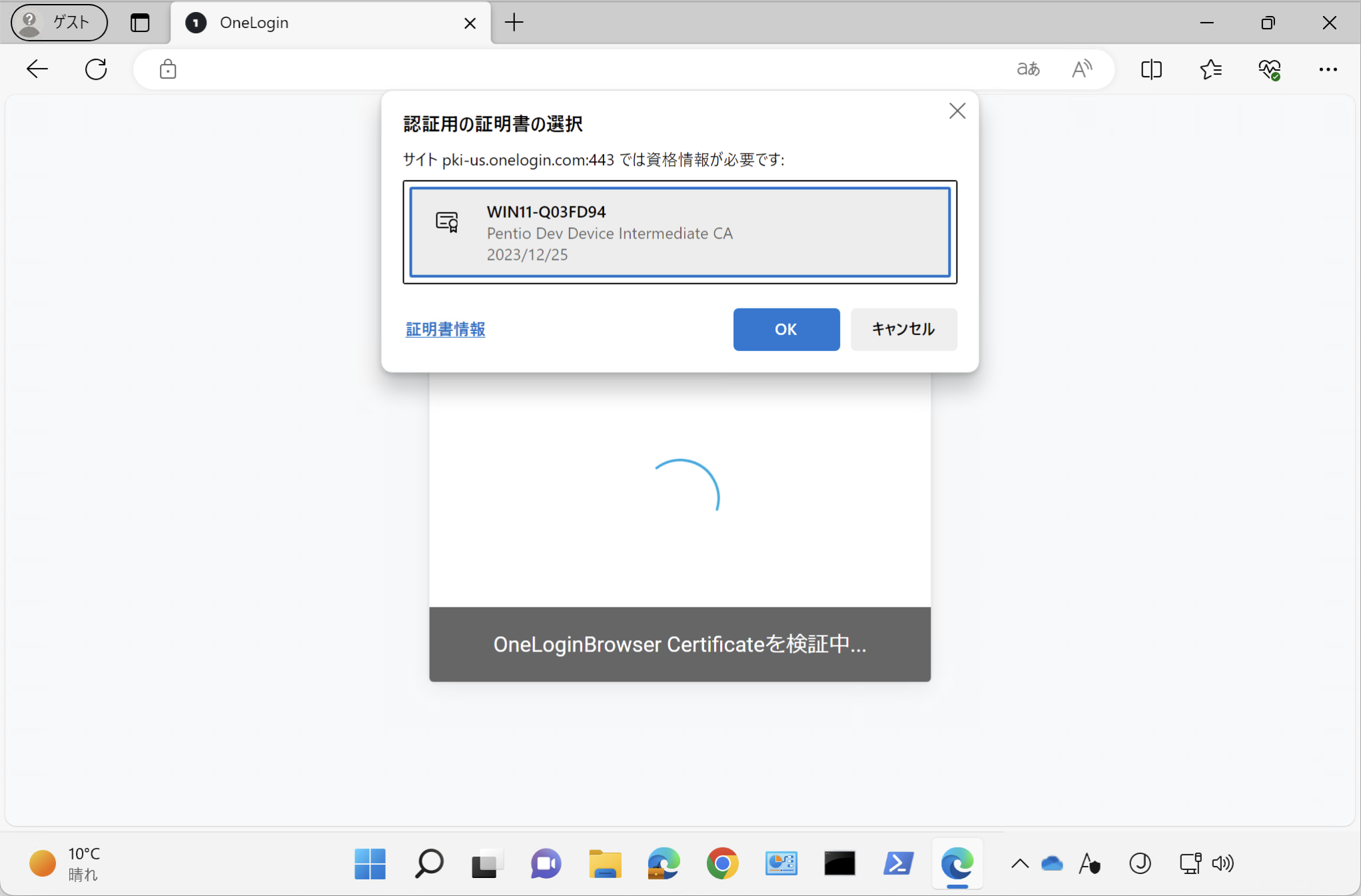
Task: Restore down the Edge window
Action: (x=1268, y=23)
